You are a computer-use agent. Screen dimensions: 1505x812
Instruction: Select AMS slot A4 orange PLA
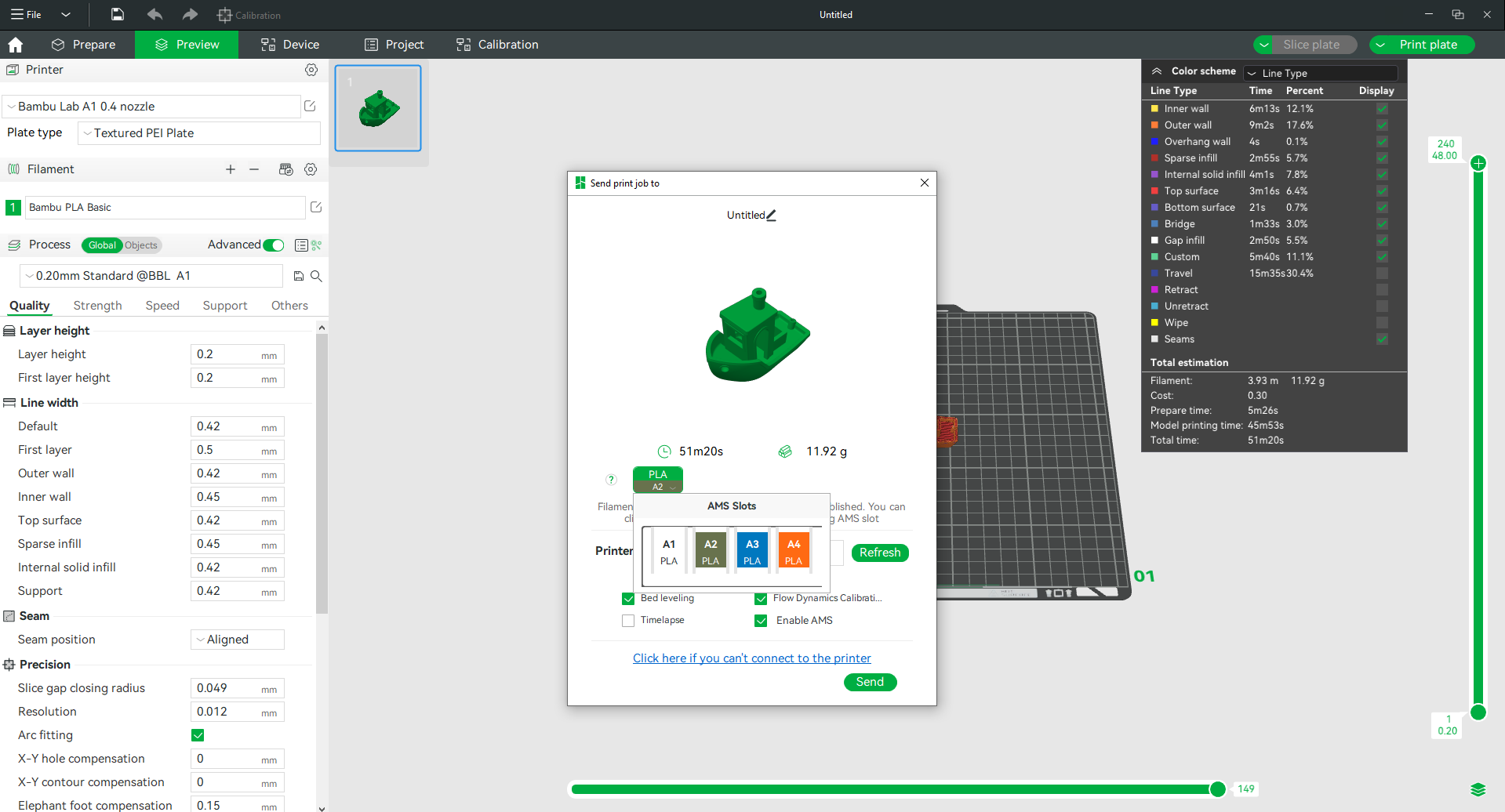click(x=794, y=550)
